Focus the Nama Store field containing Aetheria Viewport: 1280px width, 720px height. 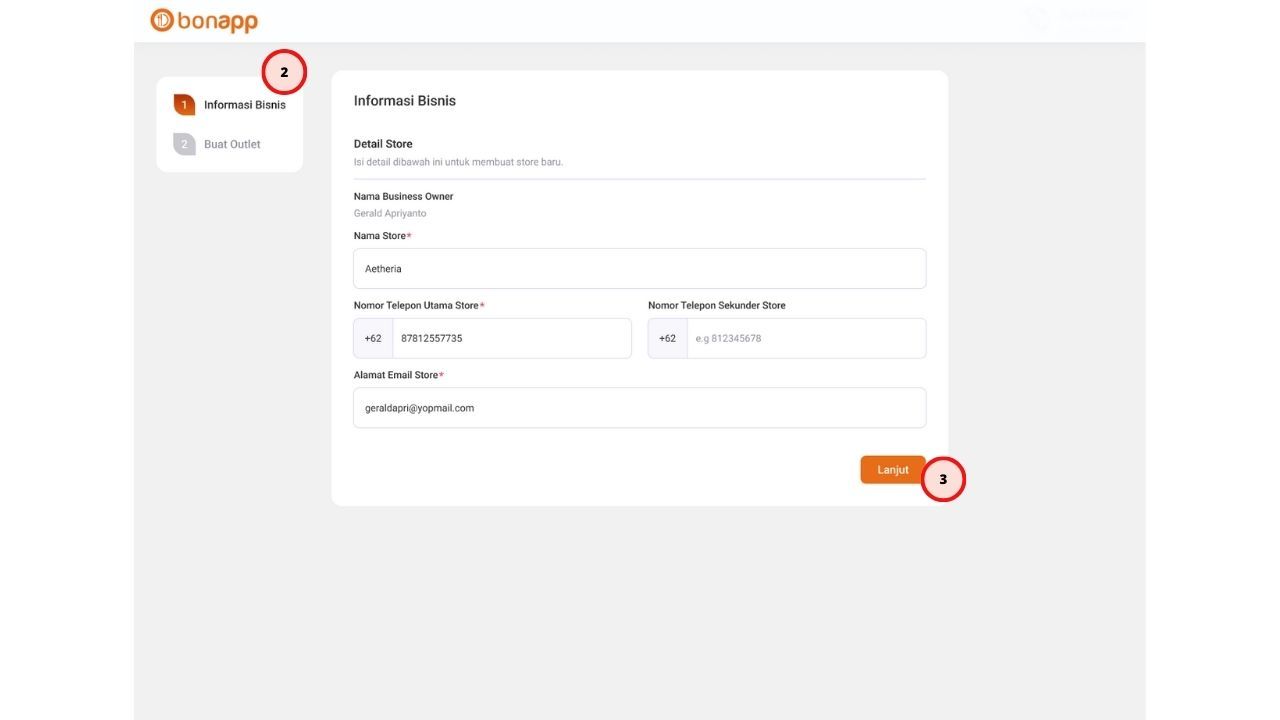[639, 269]
